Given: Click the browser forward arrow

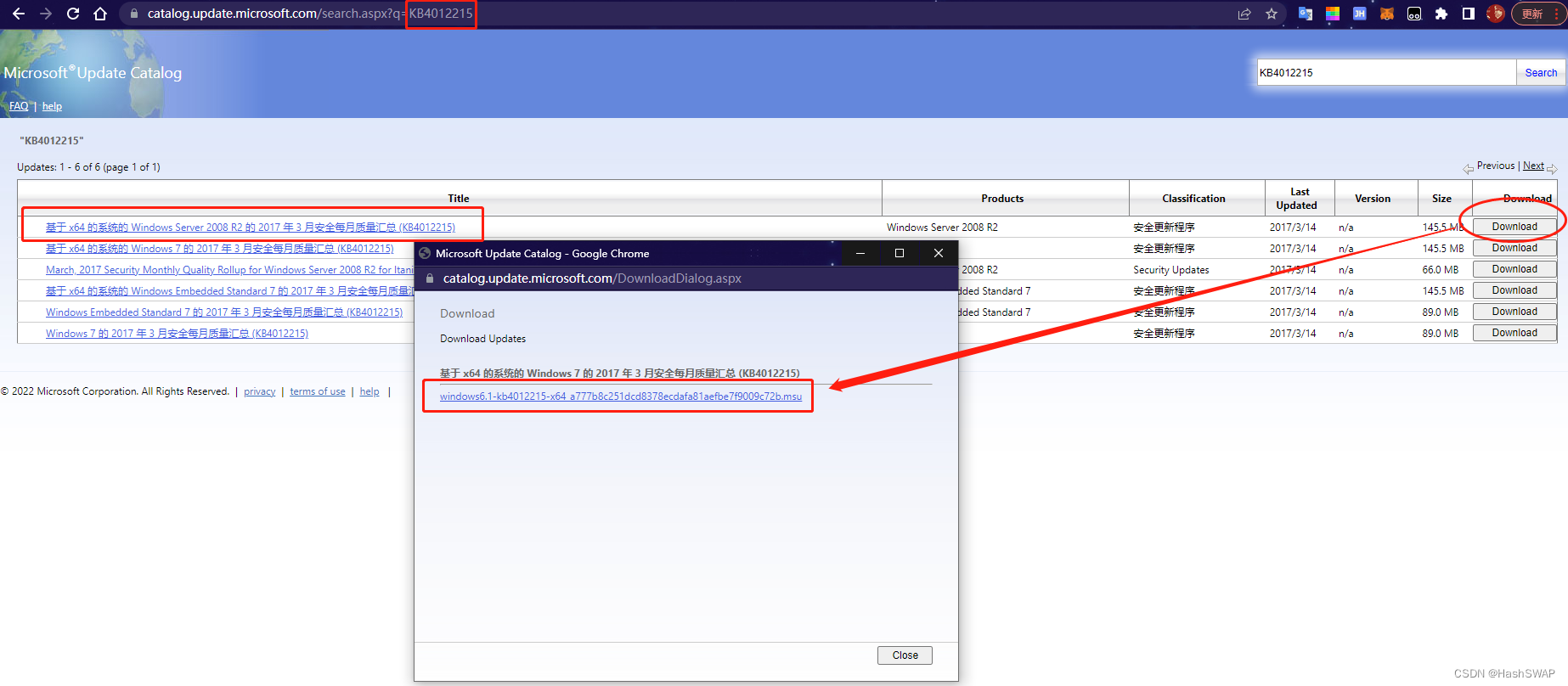Looking at the screenshot, I should [46, 14].
